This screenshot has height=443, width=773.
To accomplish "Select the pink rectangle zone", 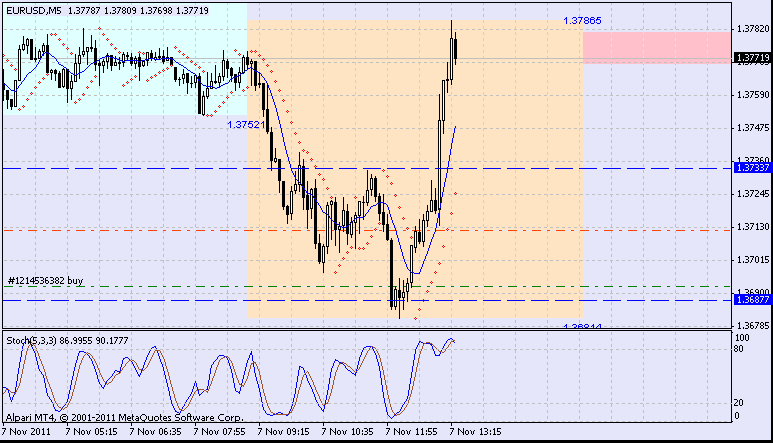I will [x=656, y=48].
